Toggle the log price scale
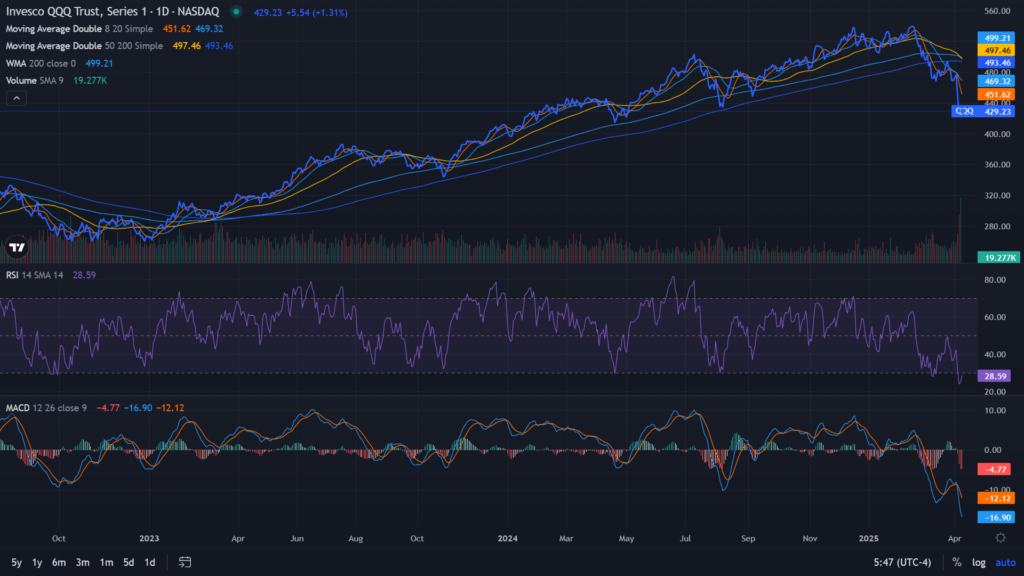The image size is (1024, 576). (x=978, y=562)
